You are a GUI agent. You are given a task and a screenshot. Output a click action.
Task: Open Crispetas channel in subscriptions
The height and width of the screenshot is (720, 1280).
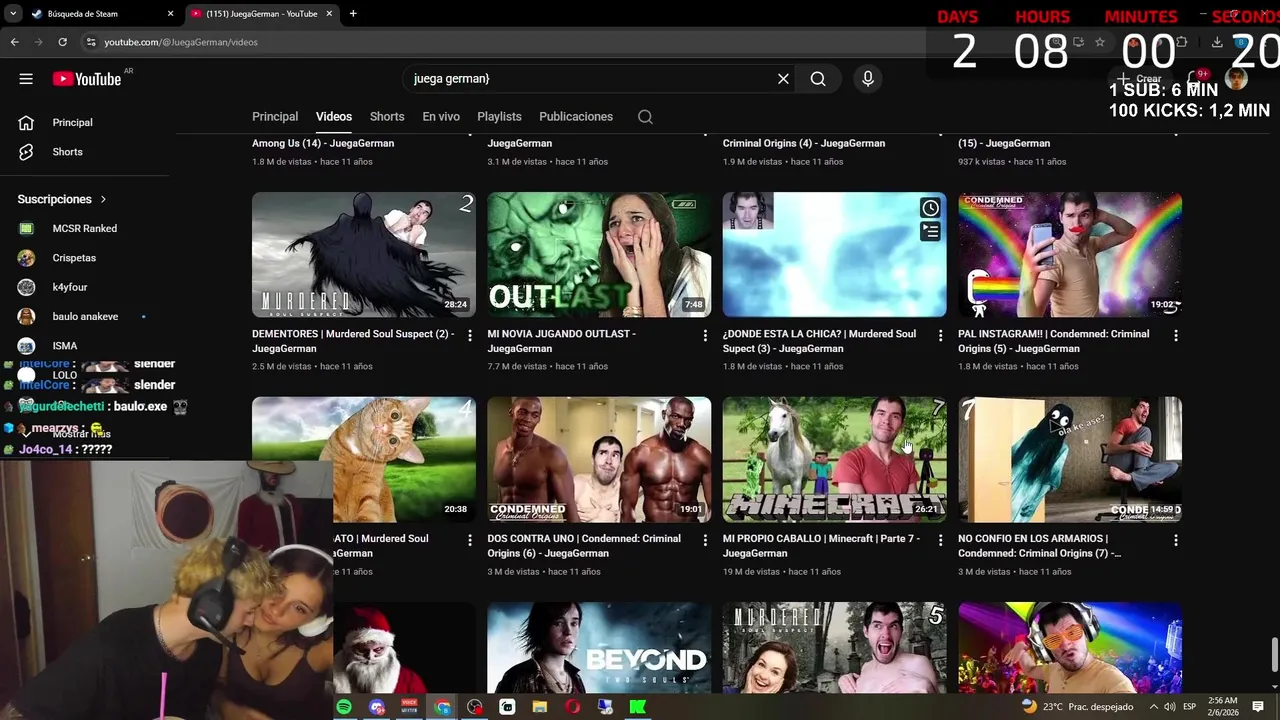(74, 258)
